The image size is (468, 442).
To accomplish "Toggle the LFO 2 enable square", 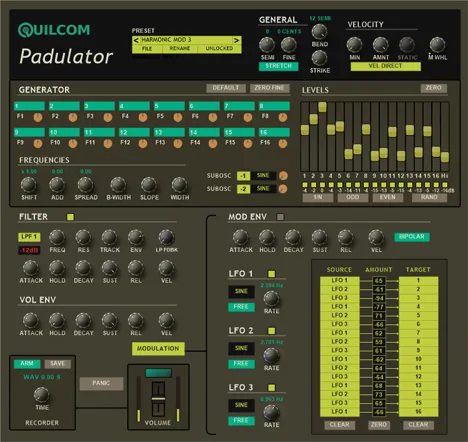I will pos(271,331).
